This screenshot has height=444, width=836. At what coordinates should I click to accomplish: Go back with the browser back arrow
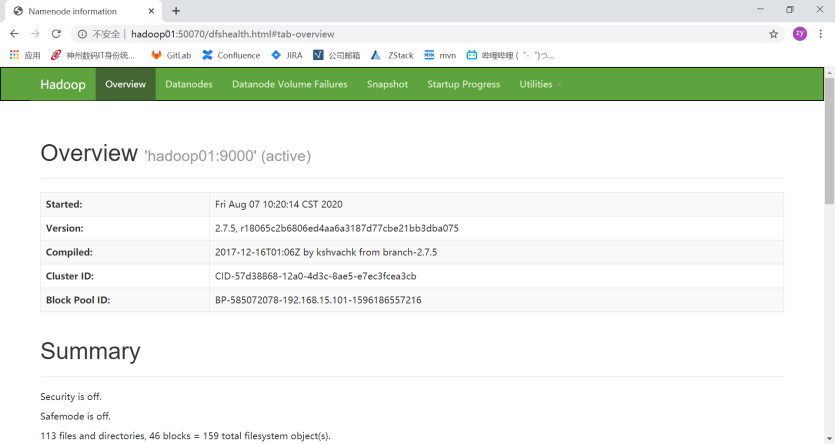pos(14,34)
